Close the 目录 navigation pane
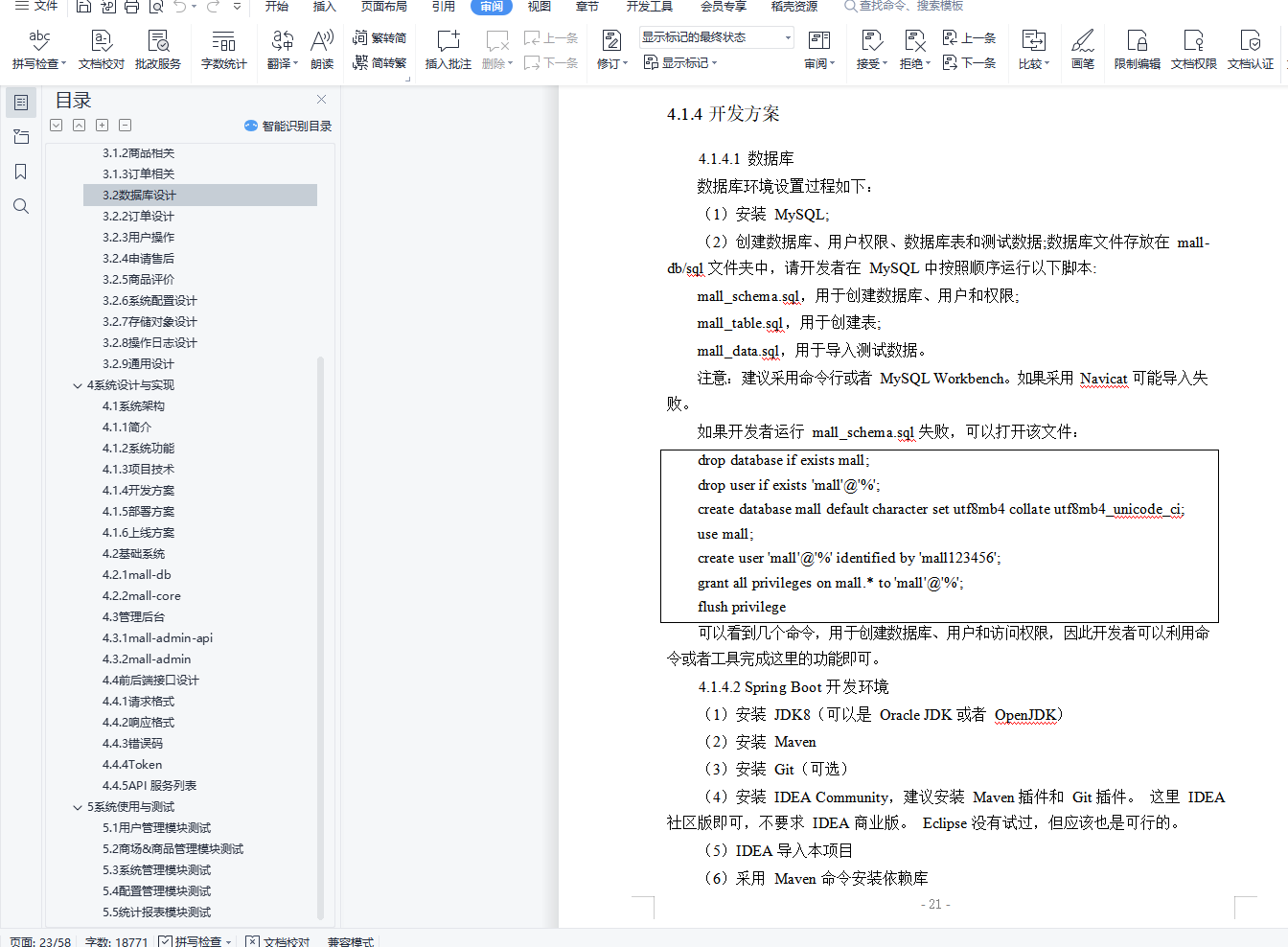The image size is (1288, 947). click(322, 99)
